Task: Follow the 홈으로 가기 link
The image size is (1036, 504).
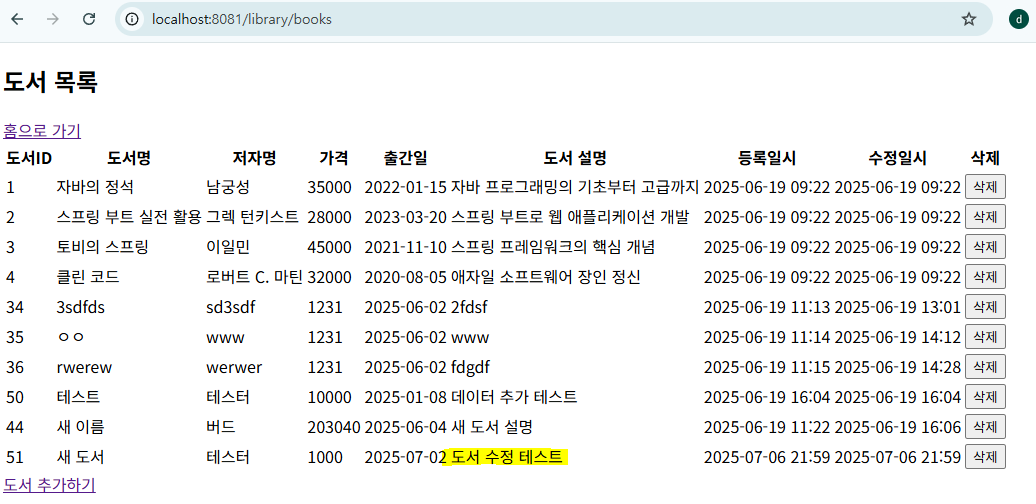Action: (42, 131)
